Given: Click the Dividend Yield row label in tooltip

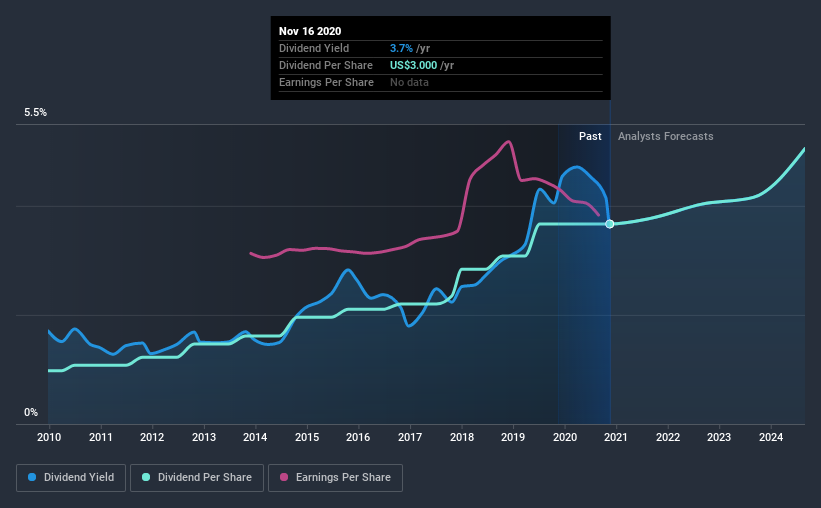Looking at the screenshot, I should (314, 48).
